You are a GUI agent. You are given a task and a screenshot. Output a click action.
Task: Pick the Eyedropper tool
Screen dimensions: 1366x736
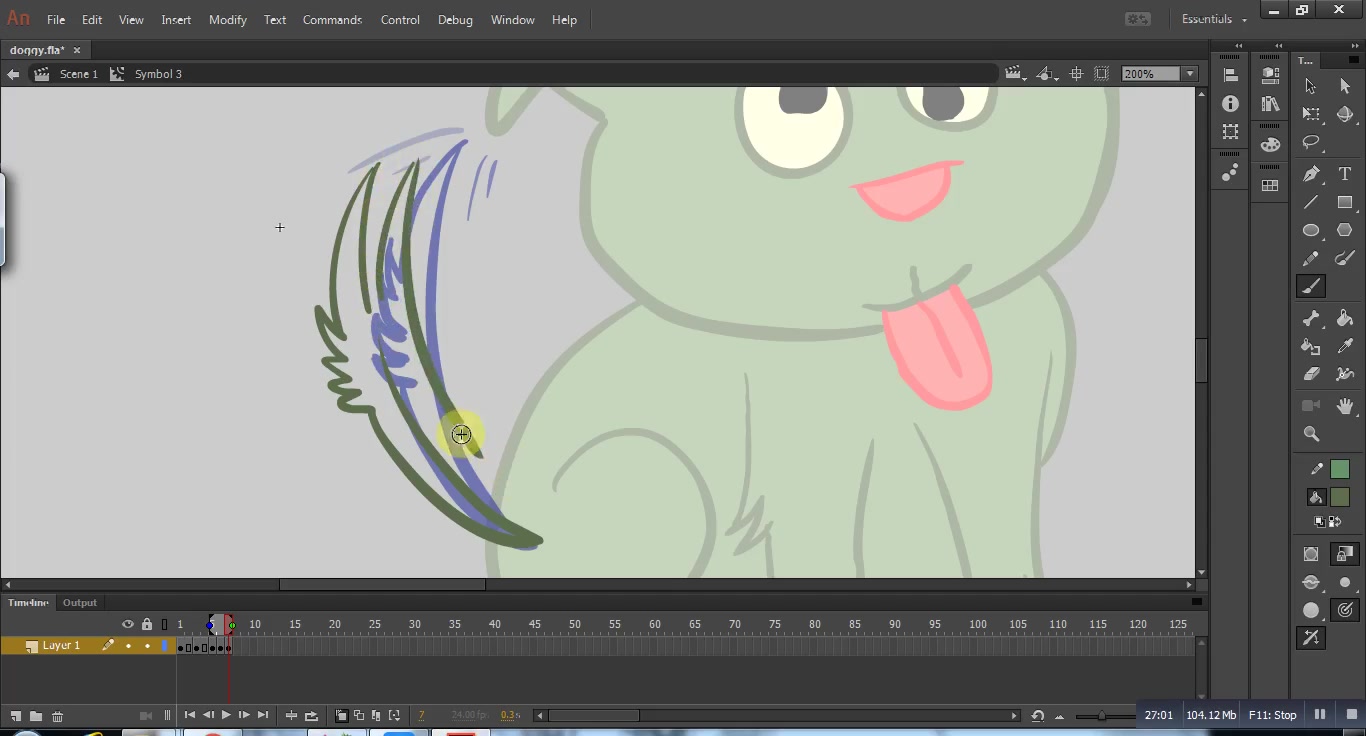pyautogui.click(x=1346, y=345)
